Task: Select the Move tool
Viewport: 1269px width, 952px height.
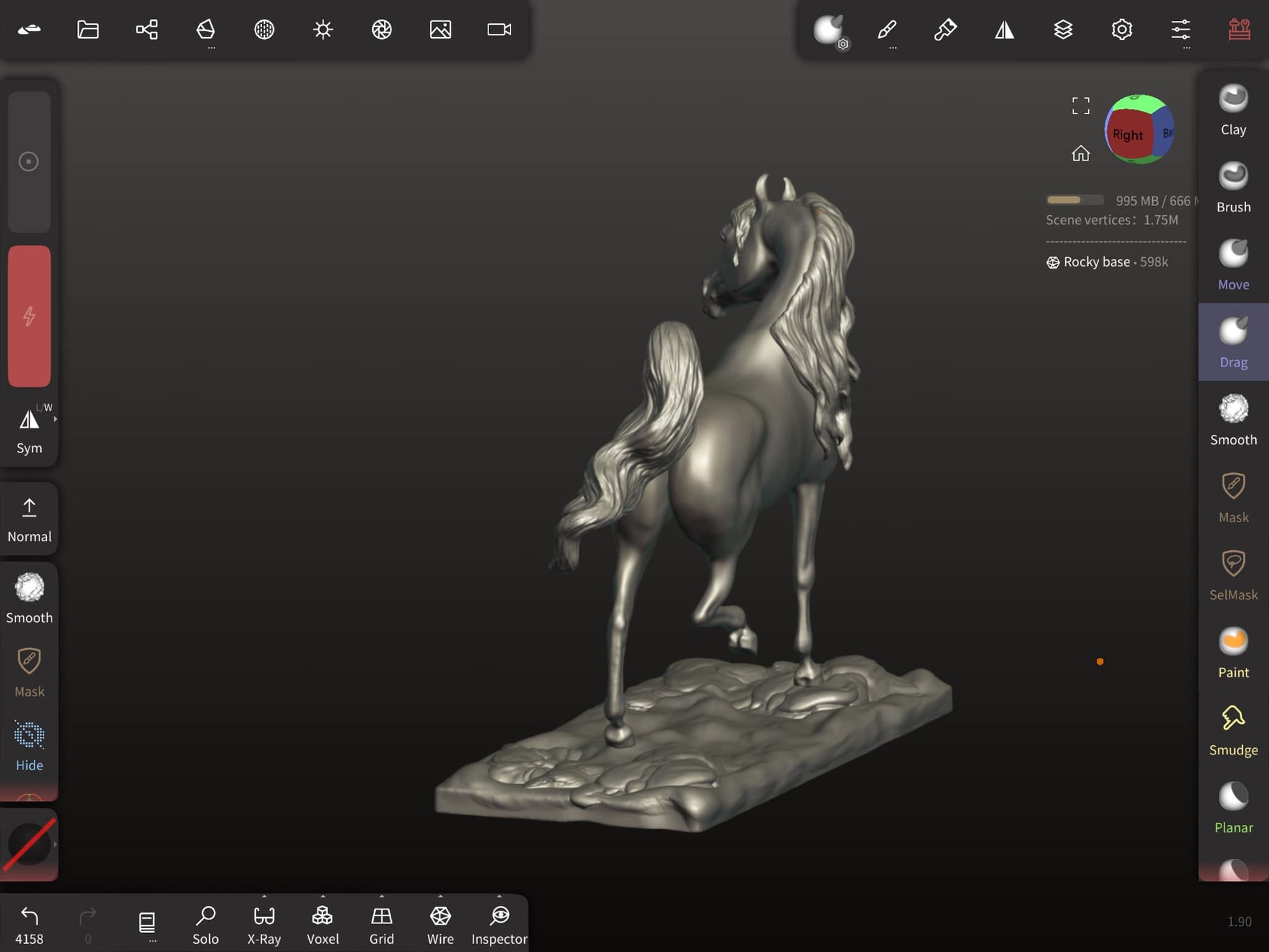Action: point(1232,265)
